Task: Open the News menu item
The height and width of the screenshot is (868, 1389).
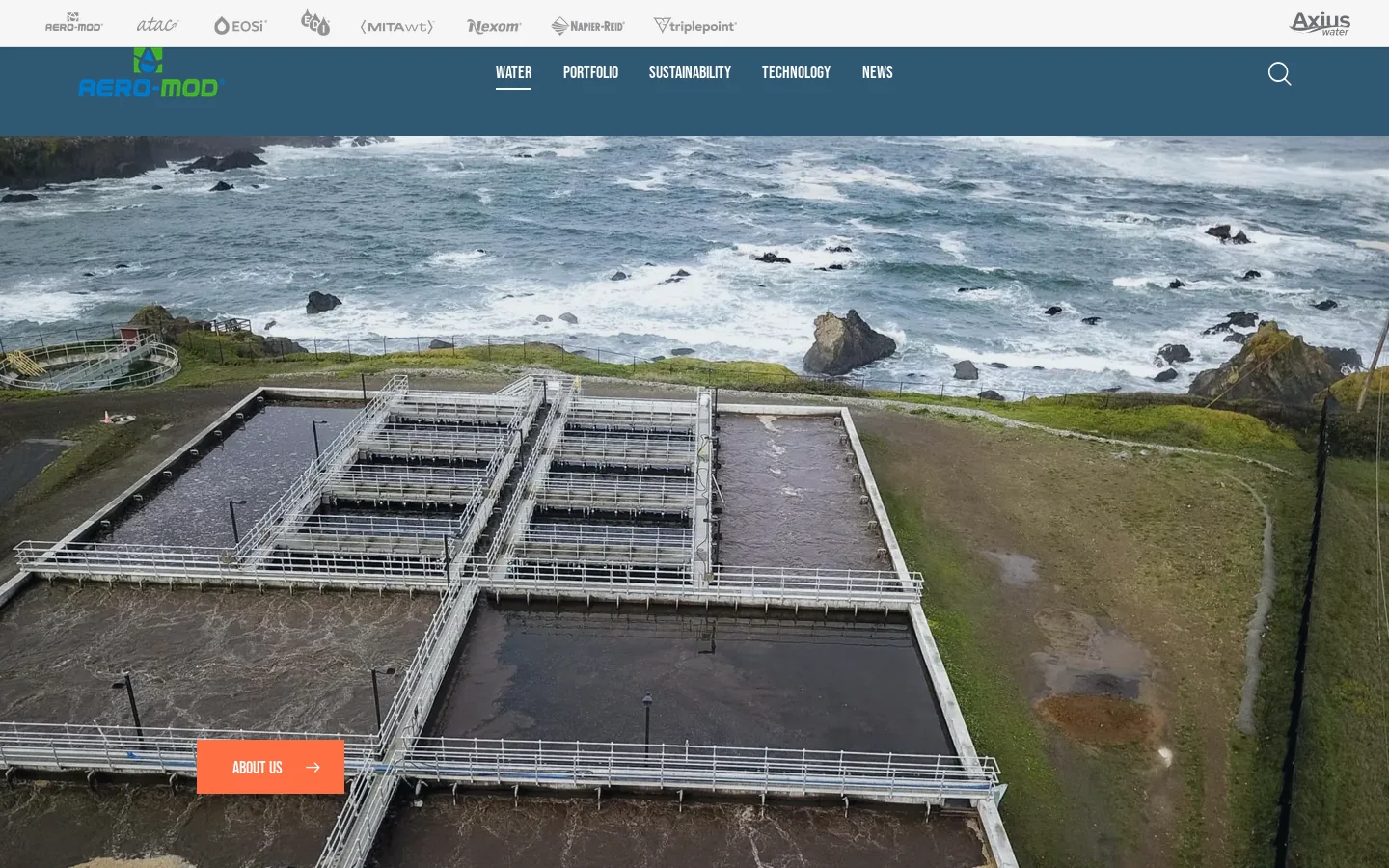Action: [x=877, y=72]
